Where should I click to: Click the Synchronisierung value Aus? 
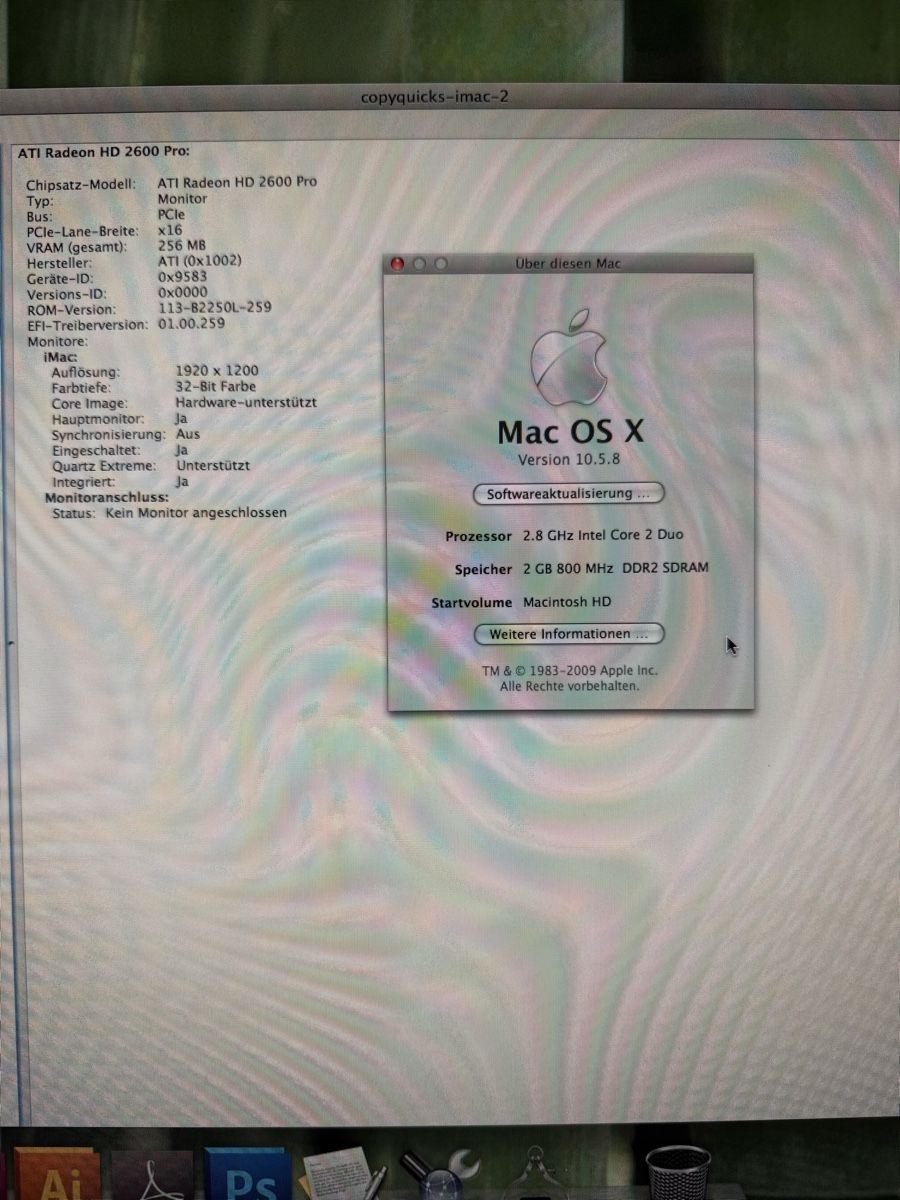188,434
